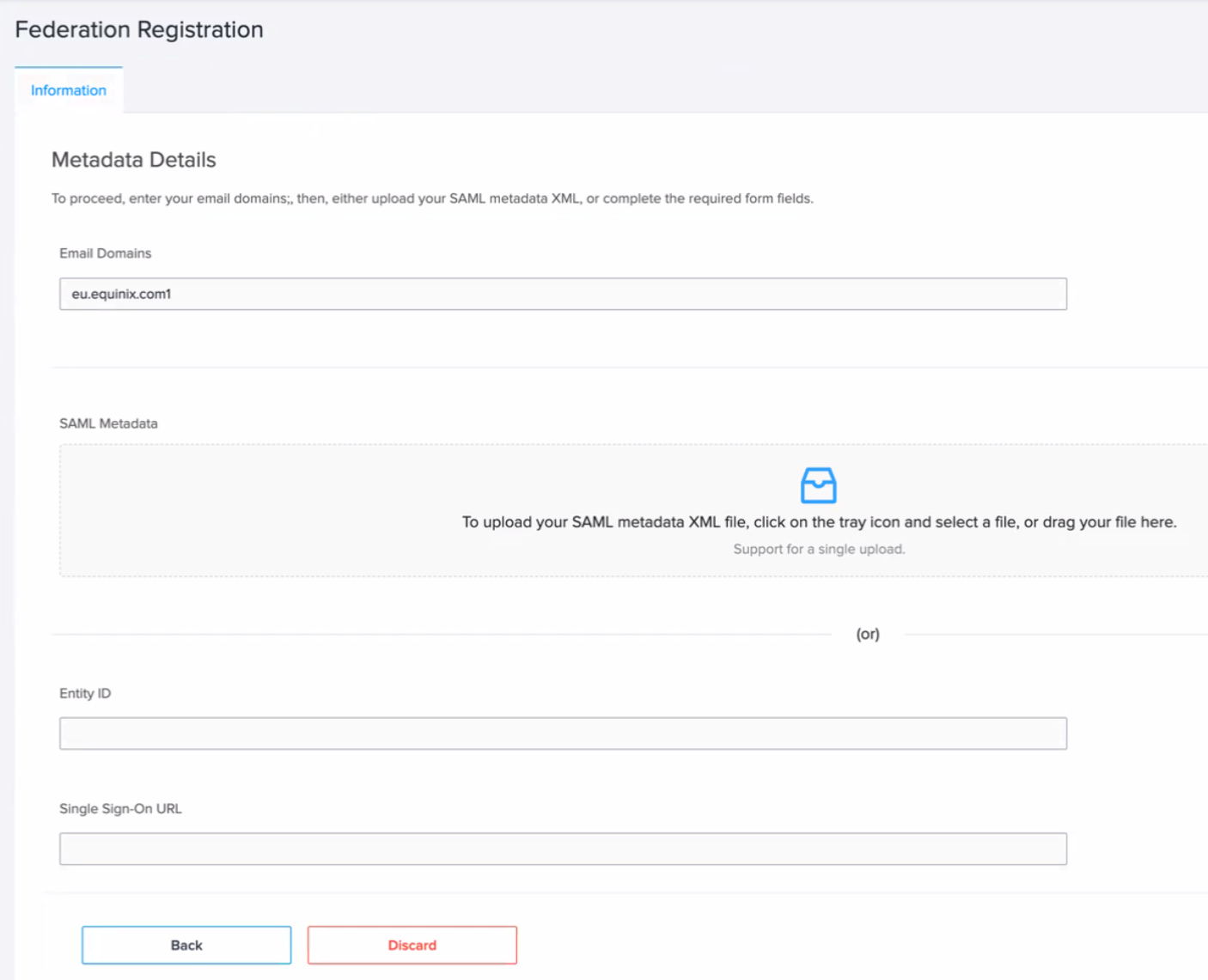Go back with the Back button
Image resolution: width=1208 pixels, height=980 pixels.
coord(186,945)
